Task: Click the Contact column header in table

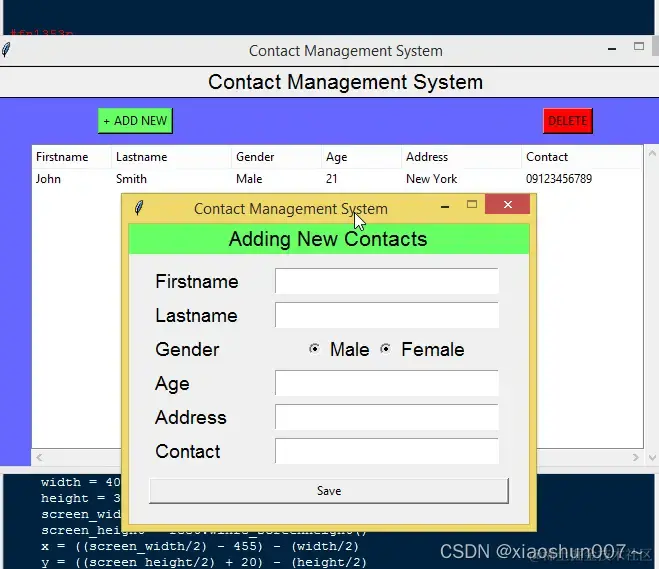Action: (582, 157)
